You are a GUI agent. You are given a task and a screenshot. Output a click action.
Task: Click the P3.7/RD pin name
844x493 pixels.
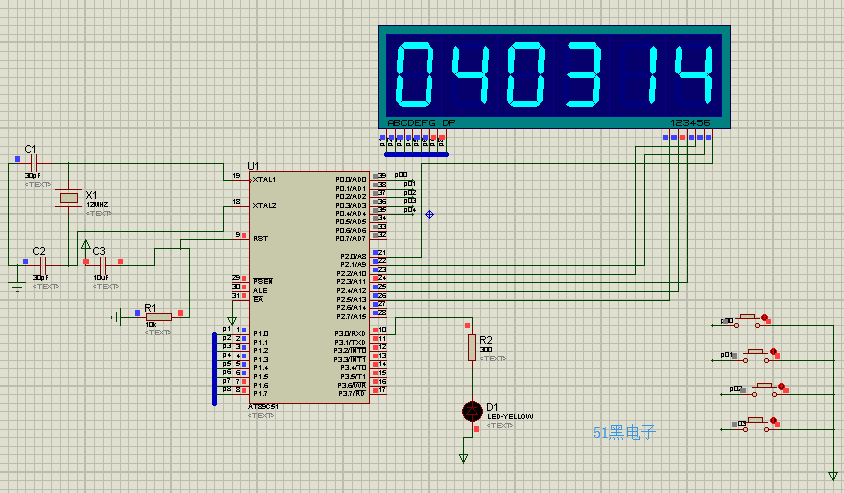353,394
